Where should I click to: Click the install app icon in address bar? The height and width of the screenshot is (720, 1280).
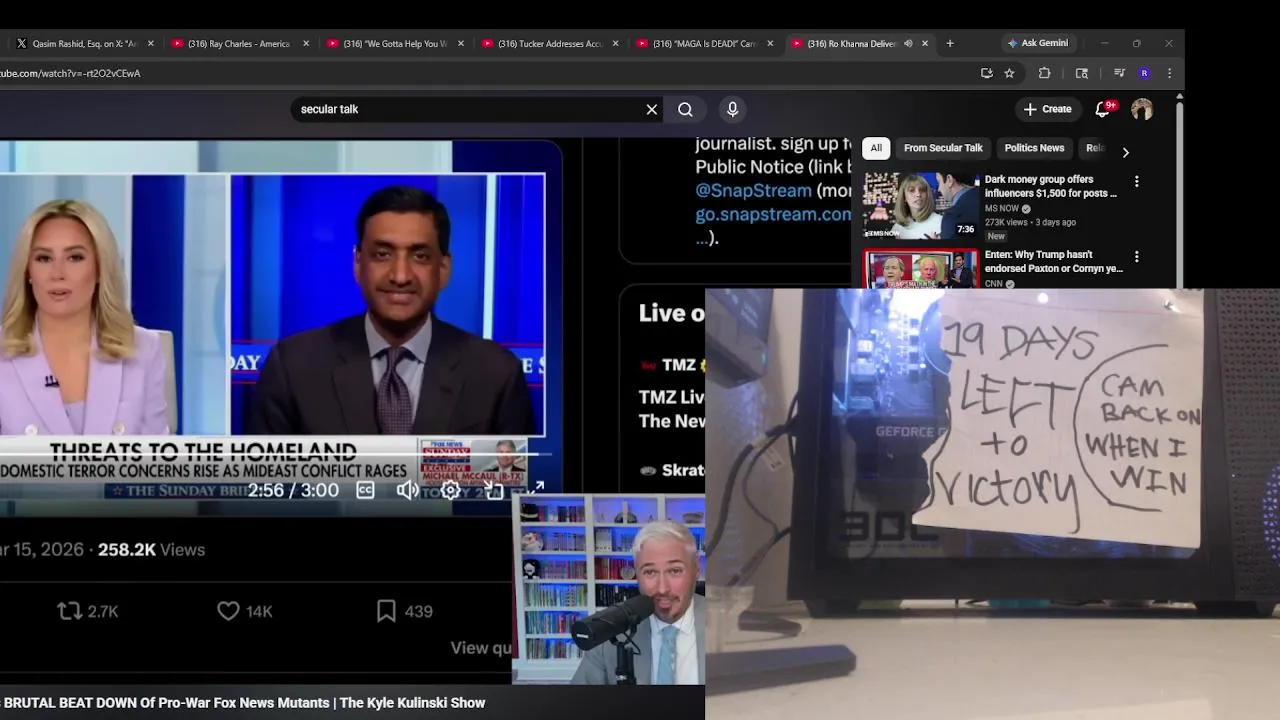tap(987, 73)
